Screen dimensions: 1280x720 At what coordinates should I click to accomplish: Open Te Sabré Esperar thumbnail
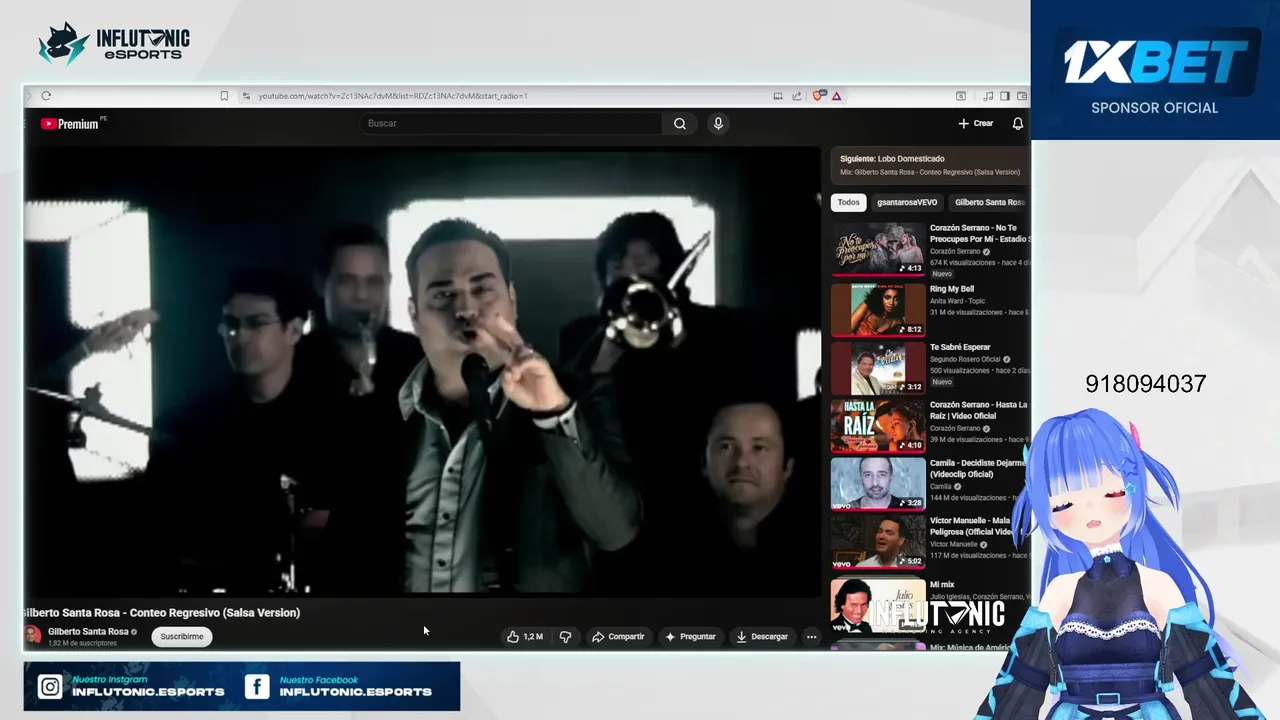point(878,368)
